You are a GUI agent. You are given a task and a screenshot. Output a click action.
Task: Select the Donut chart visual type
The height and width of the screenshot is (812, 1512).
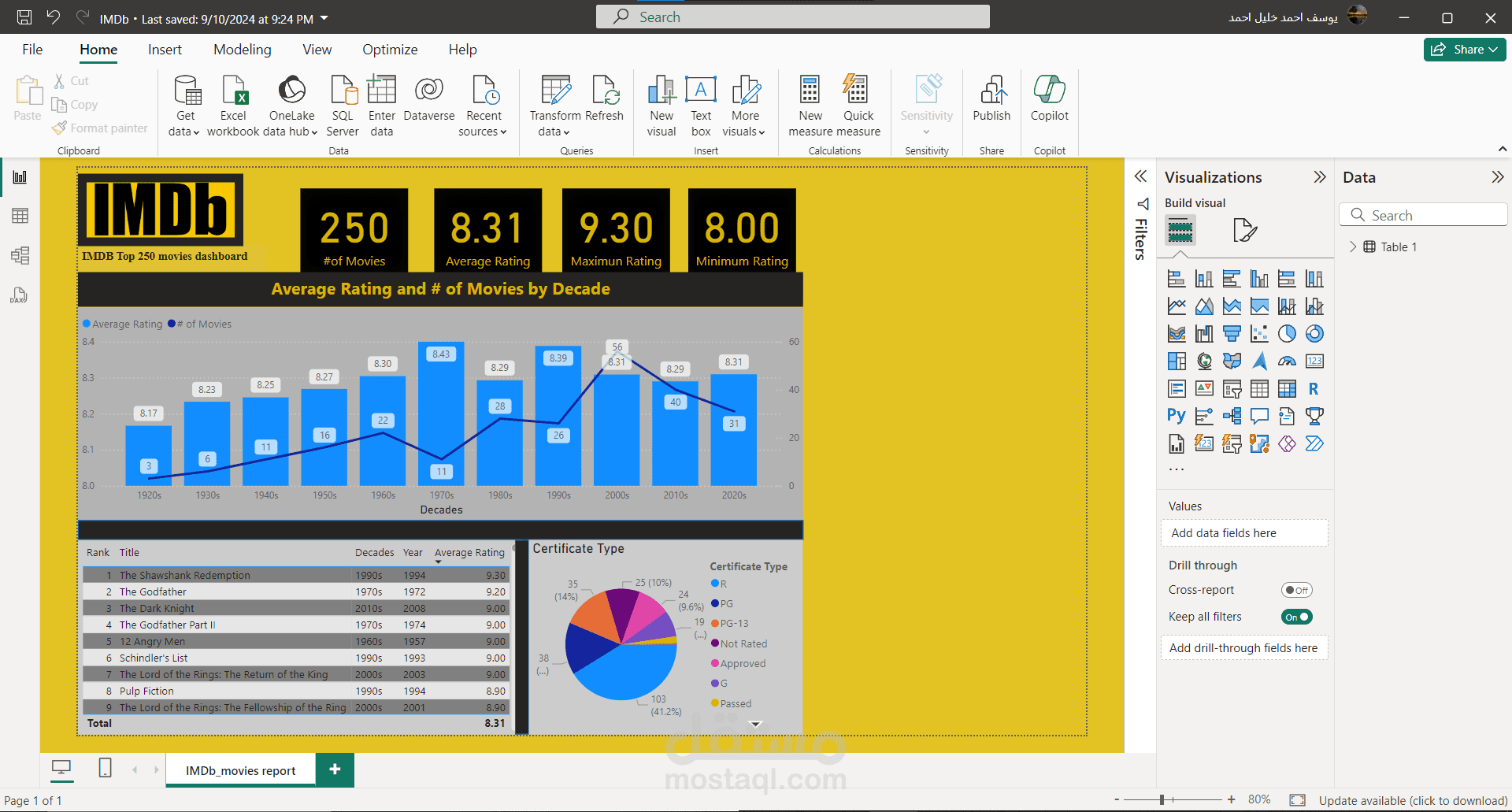coord(1314,334)
